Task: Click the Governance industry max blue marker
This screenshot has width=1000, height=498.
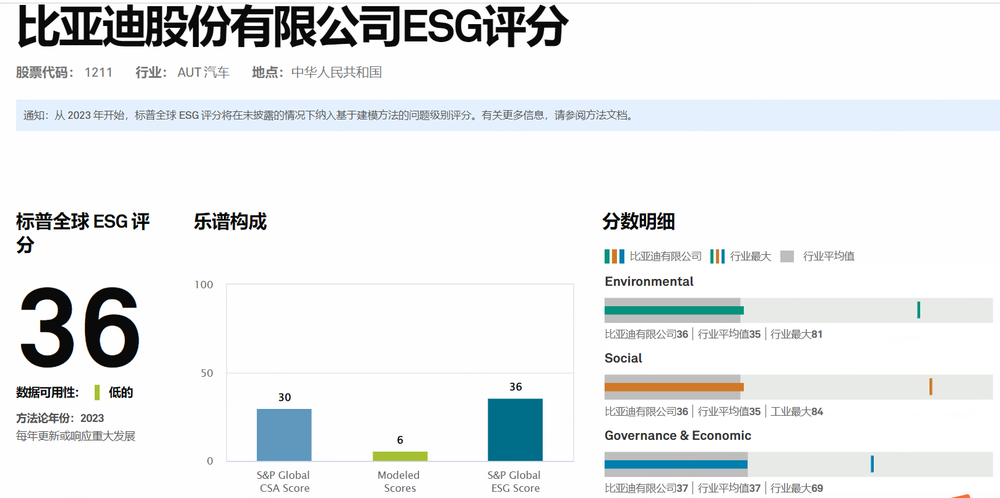Action: pyautogui.click(x=872, y=464)
